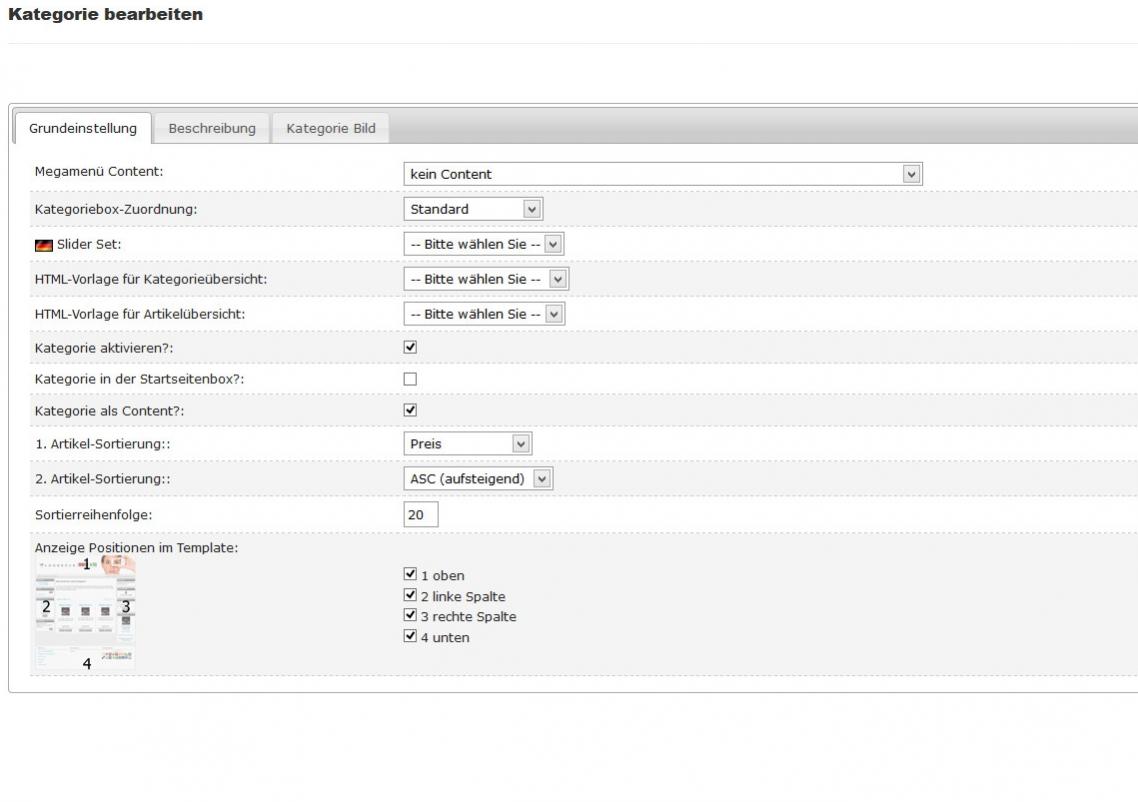Enable Kategorie in der Startseitenbox checkbox

410,379
